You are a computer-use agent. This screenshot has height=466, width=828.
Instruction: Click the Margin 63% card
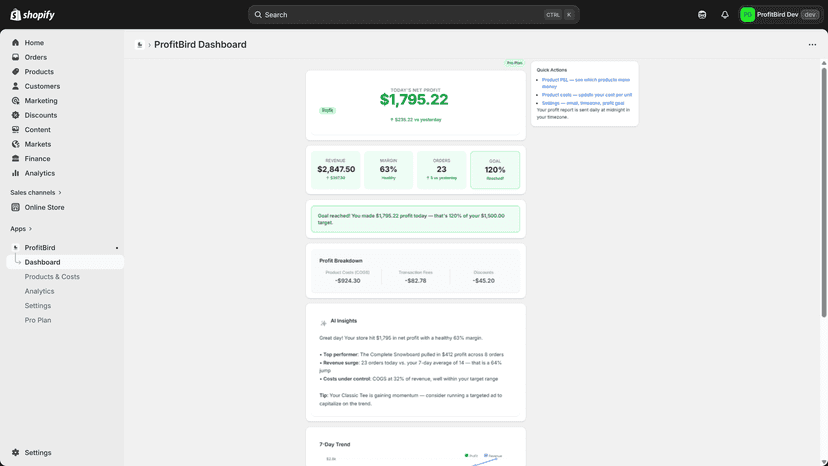(x=388, y=170)
